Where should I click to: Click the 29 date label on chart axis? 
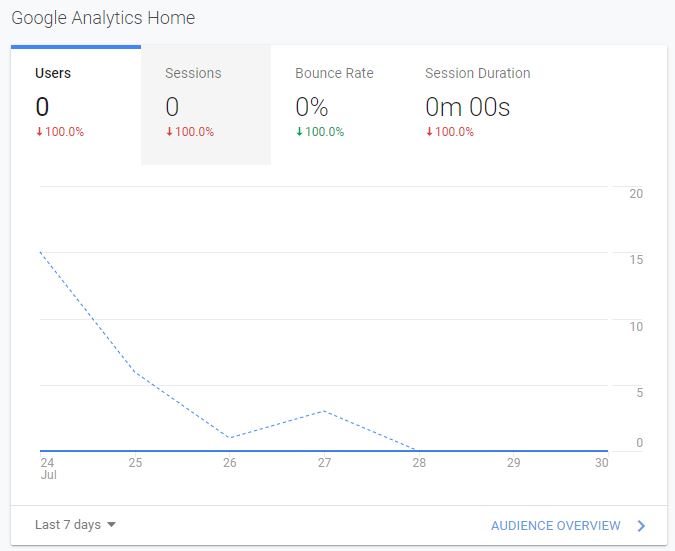coord(514,463)
